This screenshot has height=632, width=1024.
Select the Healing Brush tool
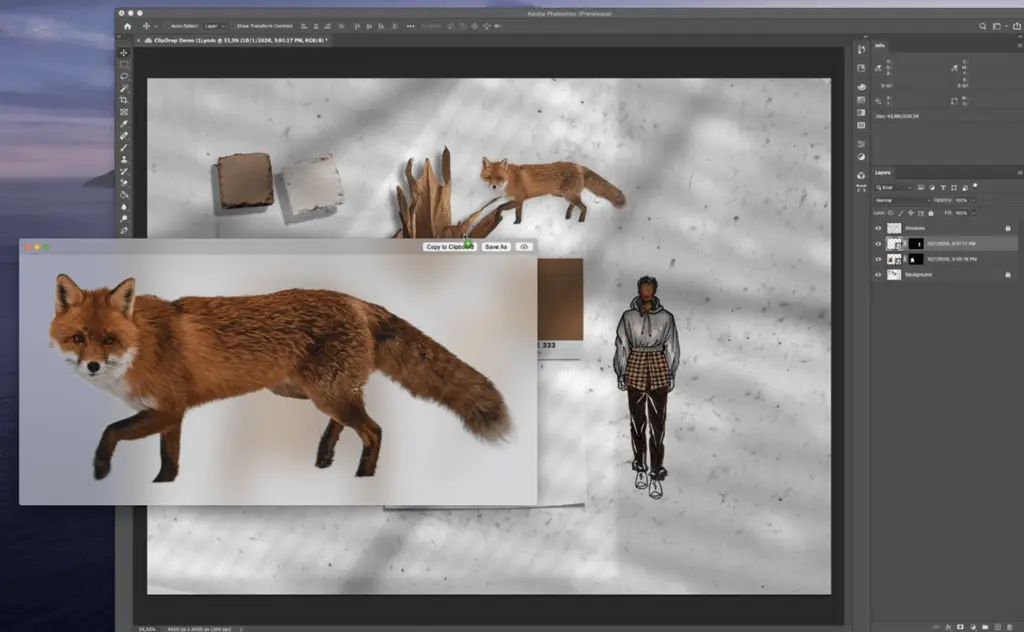pyautogui.click(x=124, y=136)
